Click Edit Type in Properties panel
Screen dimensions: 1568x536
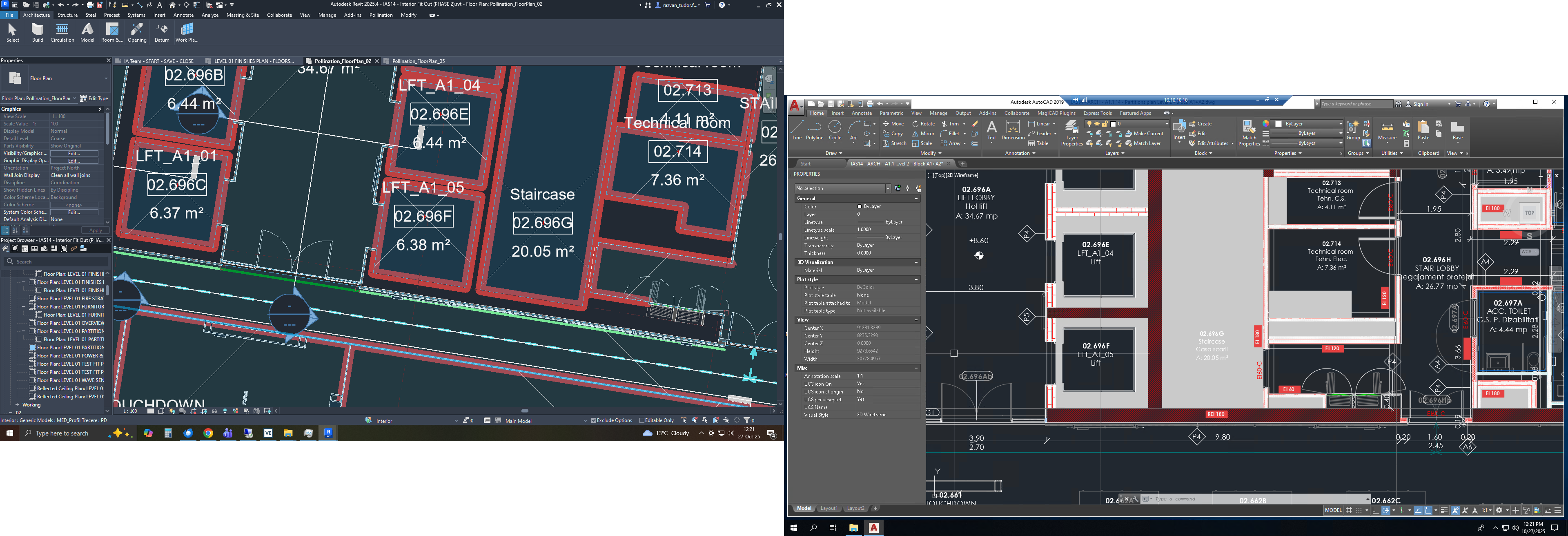point(94,98)
